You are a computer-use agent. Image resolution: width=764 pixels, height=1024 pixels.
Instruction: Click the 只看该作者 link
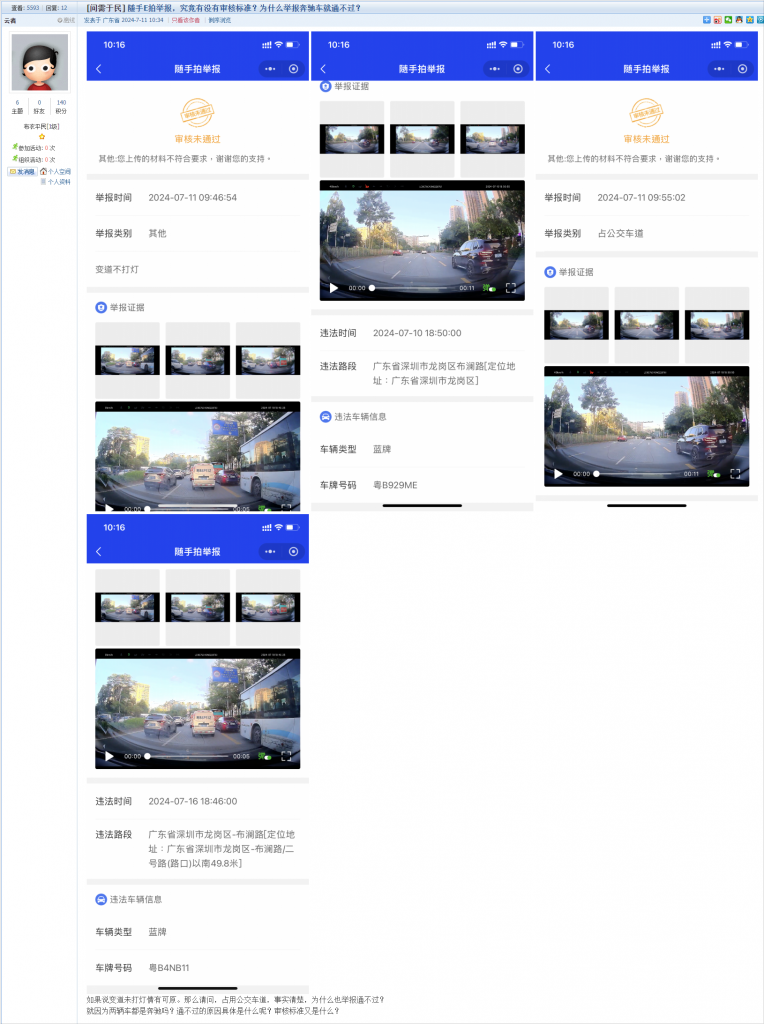coord(187,20)
